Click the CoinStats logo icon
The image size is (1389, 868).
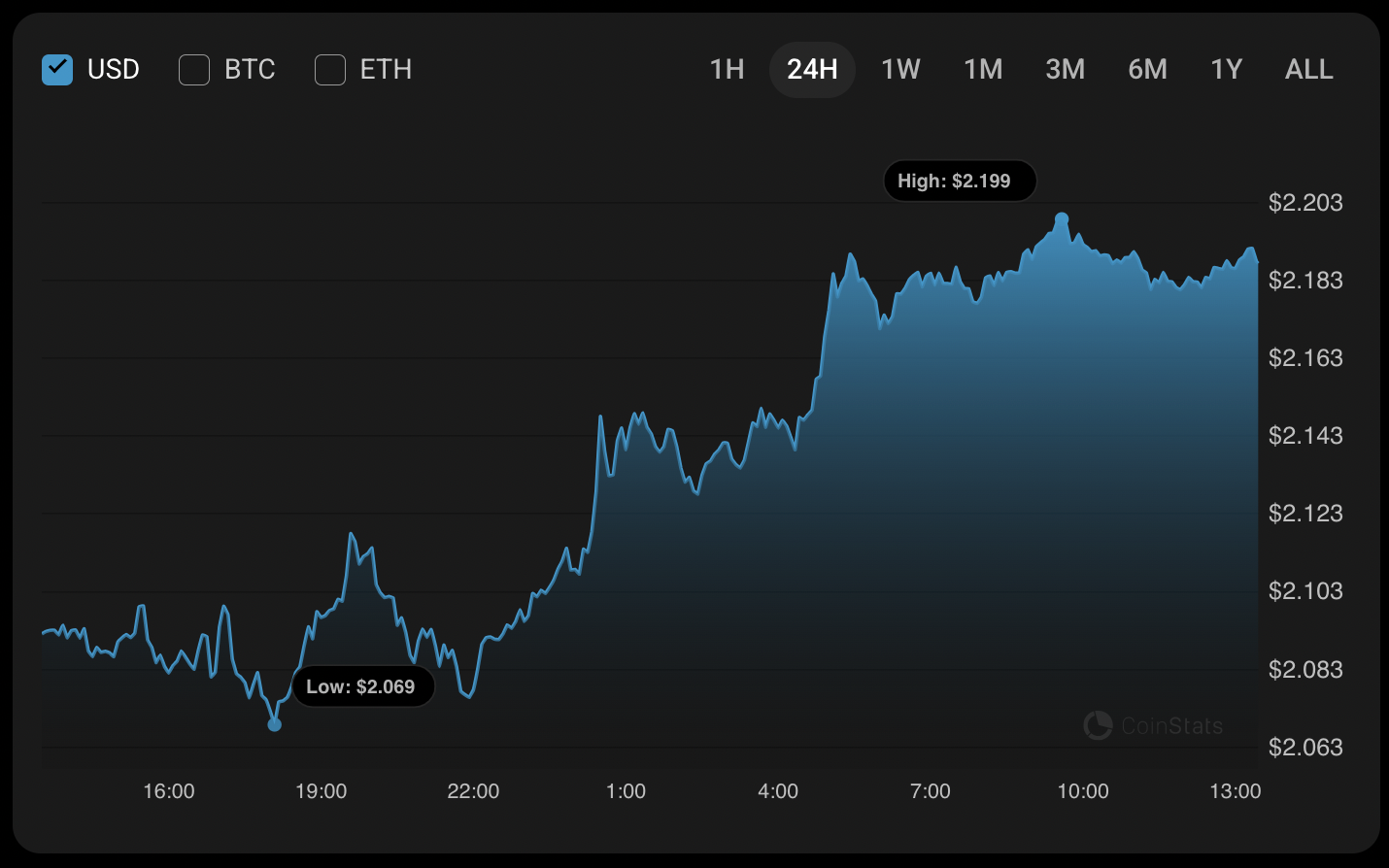1098,725
